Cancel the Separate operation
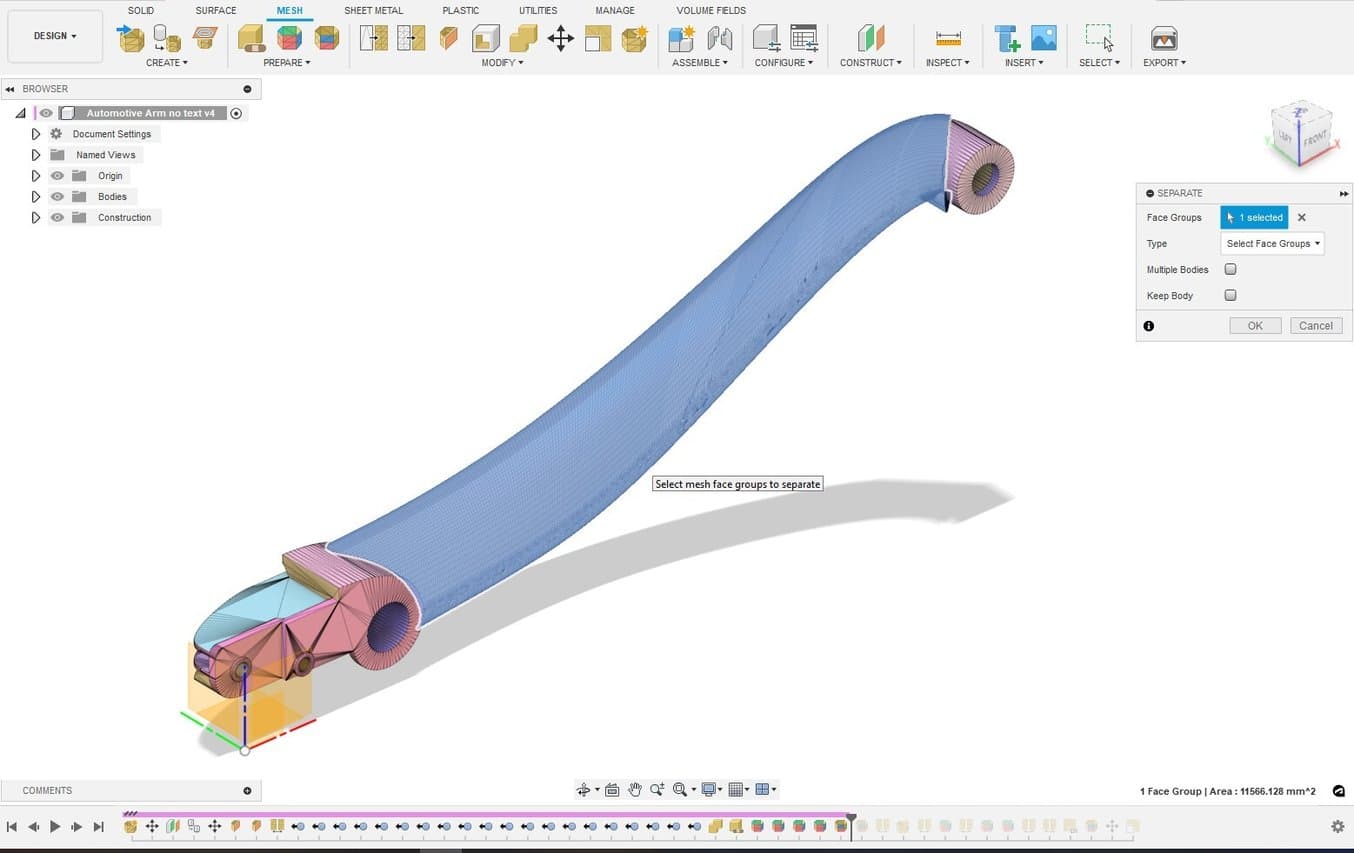The width and height of the screenshot is (1354, 853). [x=1316, y=325]
